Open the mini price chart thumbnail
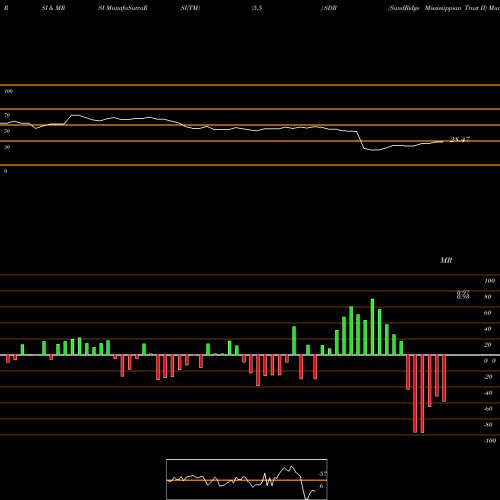Image resolution: width=500 pixels, height=500 pixels. (x=247, y=479)
